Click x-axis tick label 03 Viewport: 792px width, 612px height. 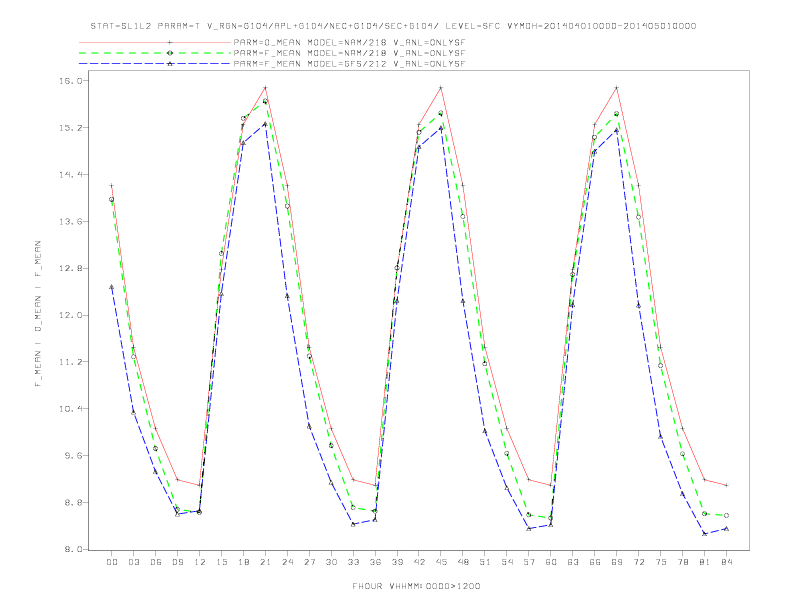tap(134, 562)
